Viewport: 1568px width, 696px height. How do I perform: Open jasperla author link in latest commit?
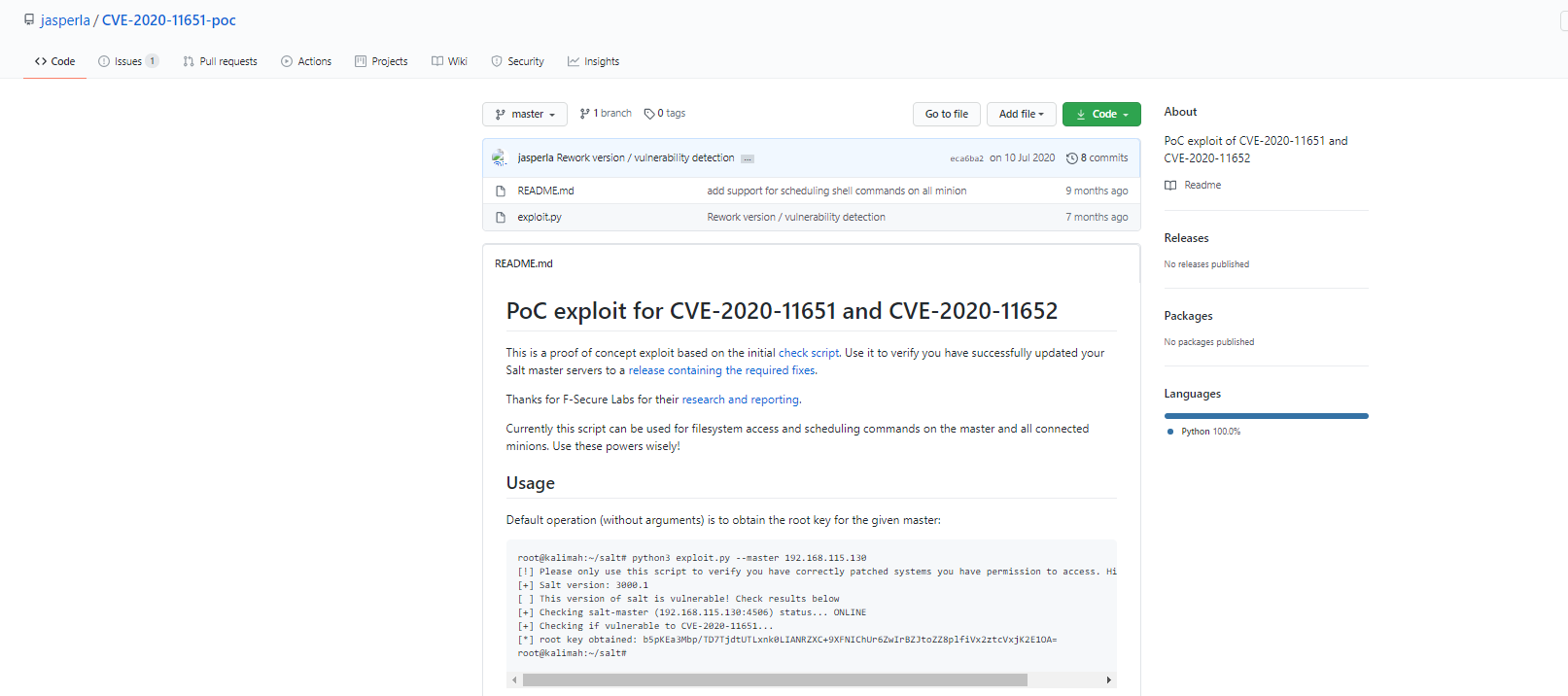coord(536,157)
